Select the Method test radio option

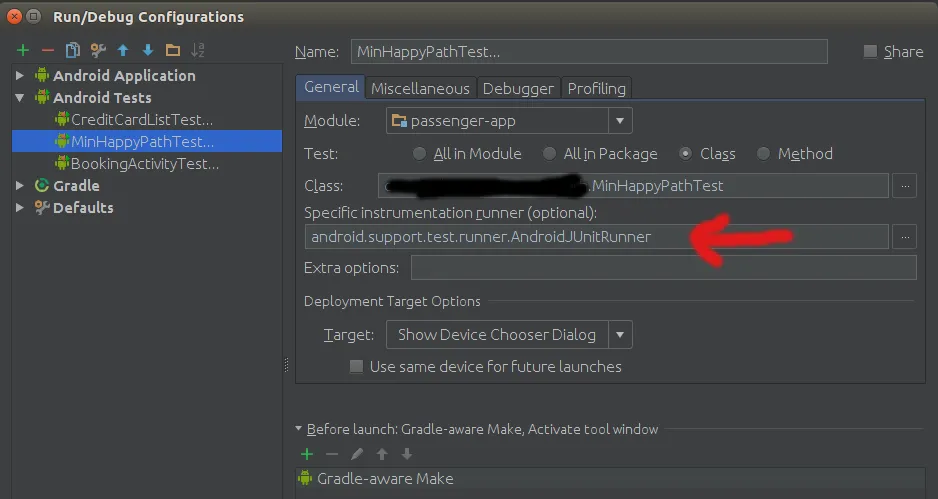click(763, 154)
